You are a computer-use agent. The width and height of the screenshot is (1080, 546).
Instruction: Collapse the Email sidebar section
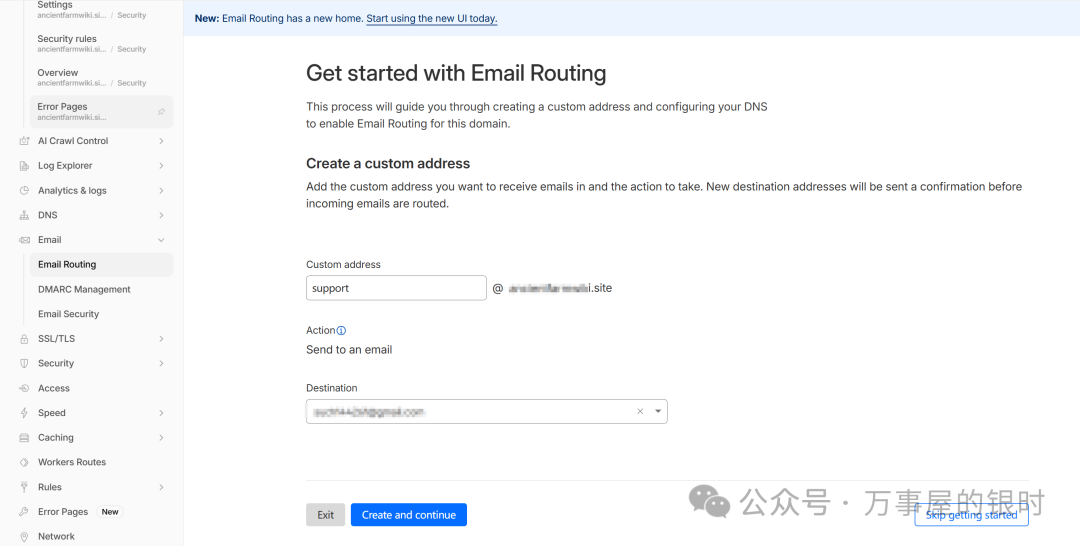point(161,240)
